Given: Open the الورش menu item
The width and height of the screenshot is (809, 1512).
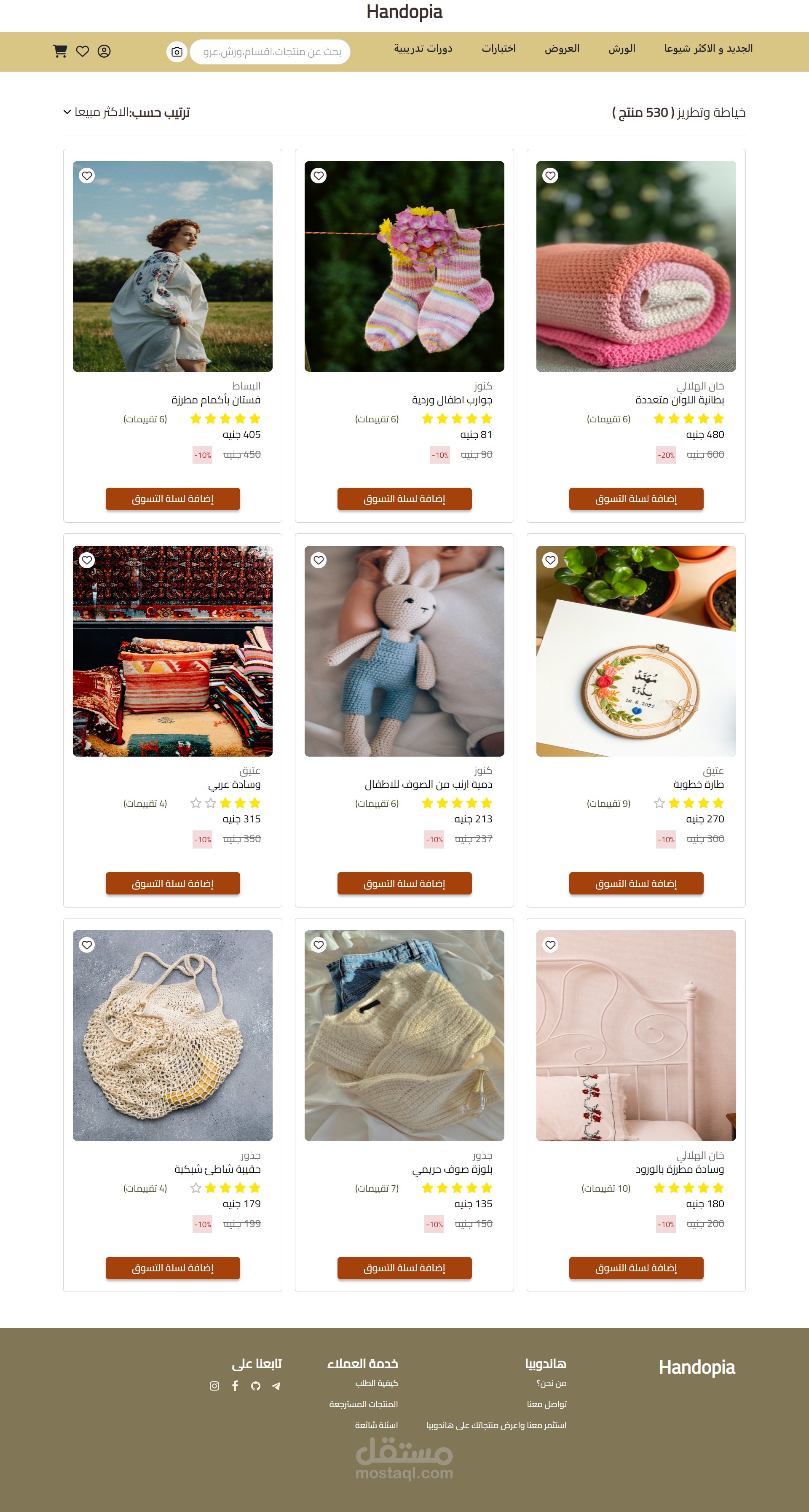Looking at the screenshot, I should coord(622,49).
